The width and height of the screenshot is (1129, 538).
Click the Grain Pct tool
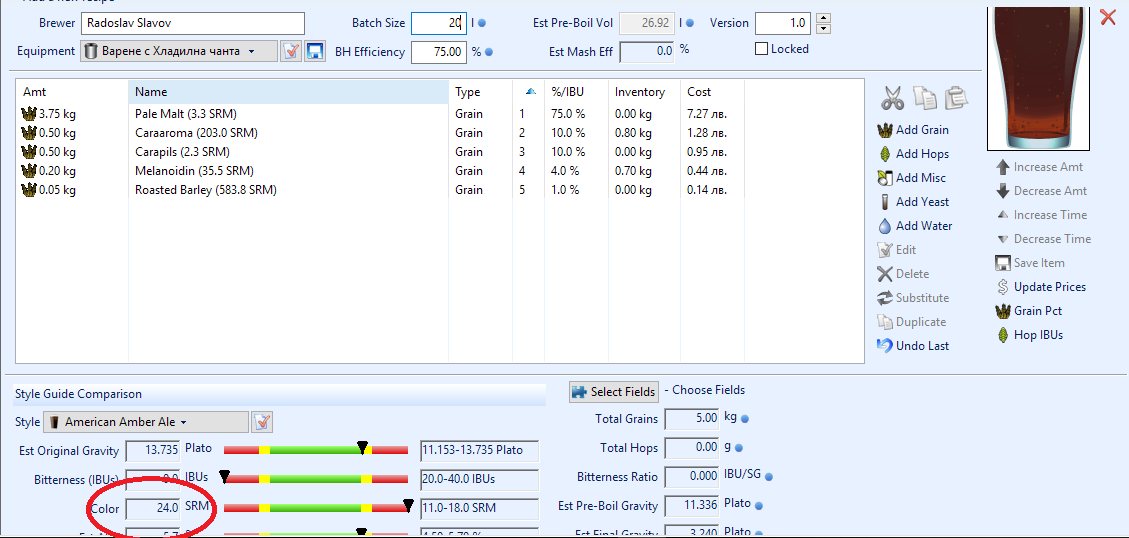pyautogui.click(x=1003, y=311)
